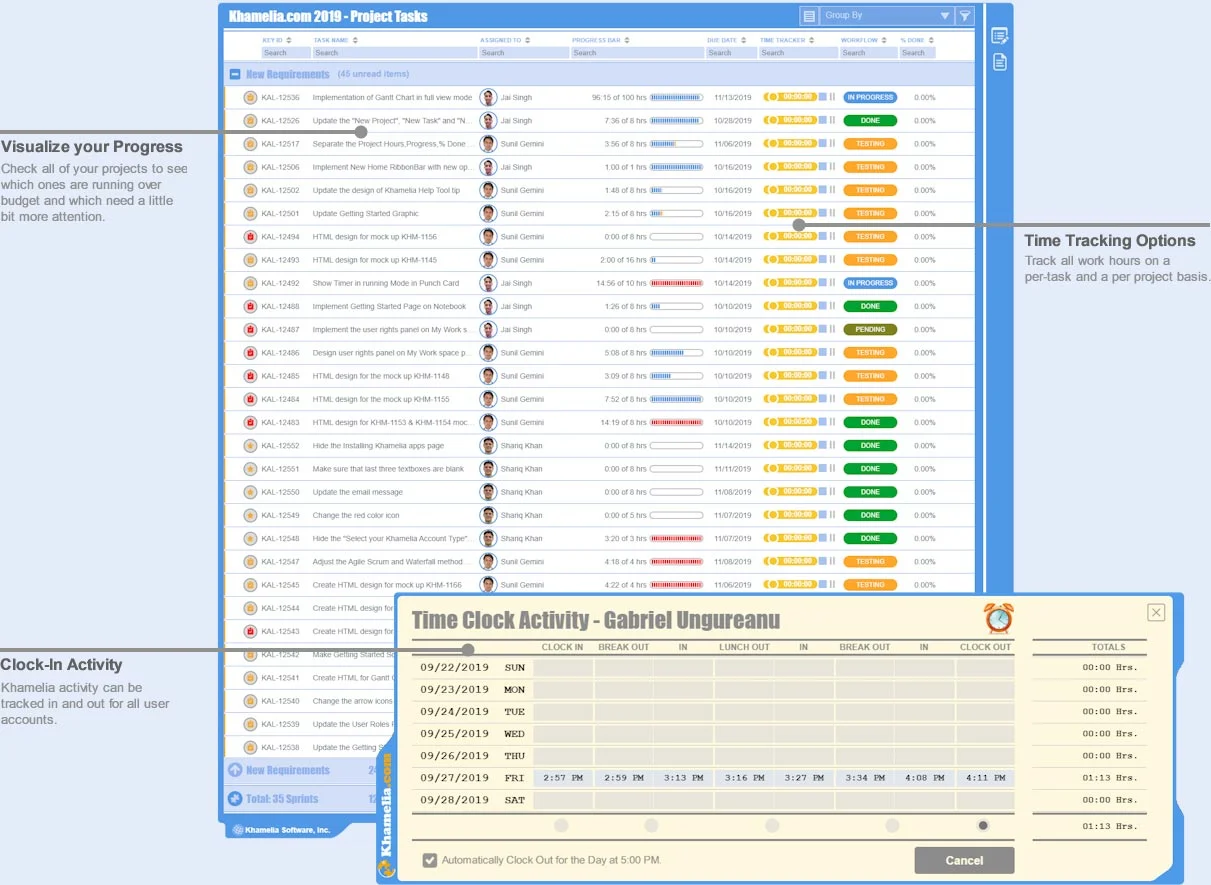1211x885 pixels.
Task: Stop the time tracker for KAL-12502
Action: [x=822, y=190]
